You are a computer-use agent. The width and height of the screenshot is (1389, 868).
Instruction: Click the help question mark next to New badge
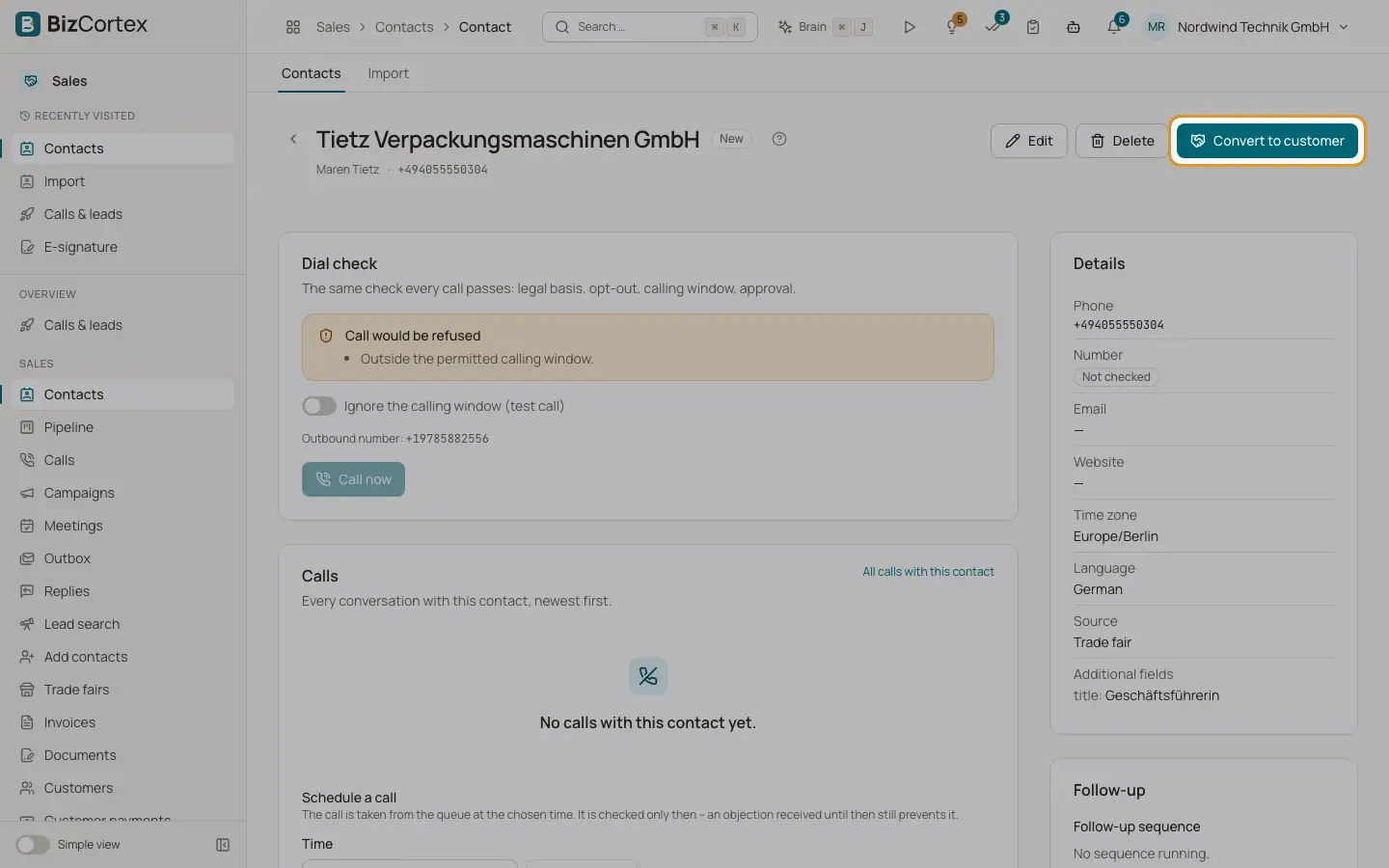point(779,139)
